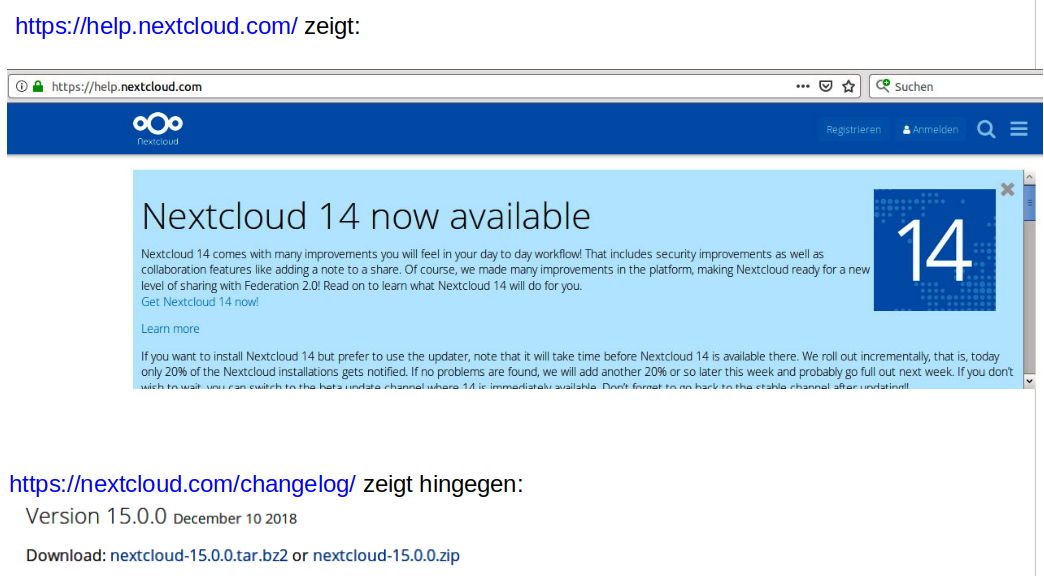The image size is (1044, 576).
Task: Bookmark this page with the star icon
Action: 848,87
